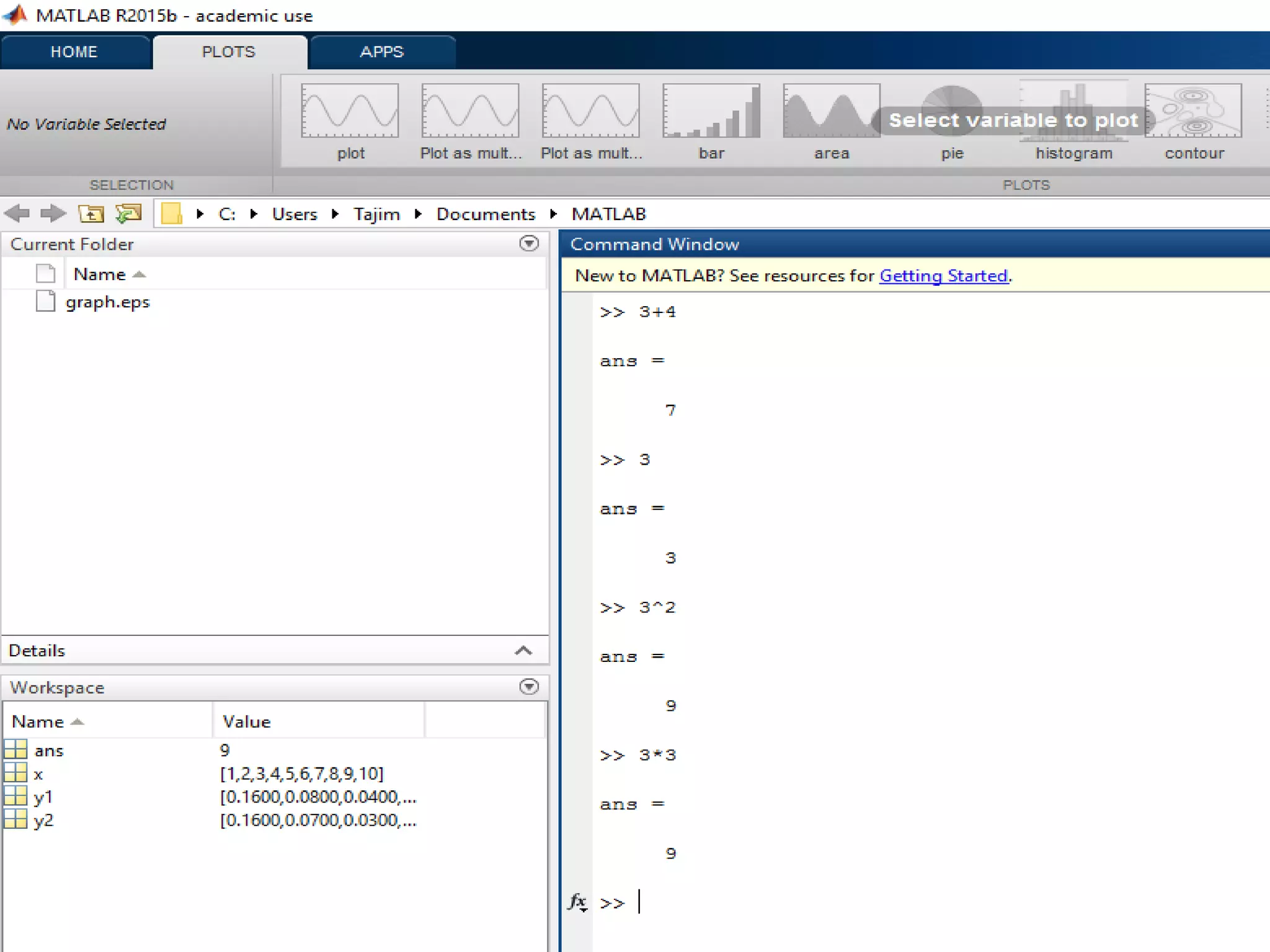Click the graph.eps file icon
The width and height of the screenshot is (1270, 952).
click(x=45, y=301)
